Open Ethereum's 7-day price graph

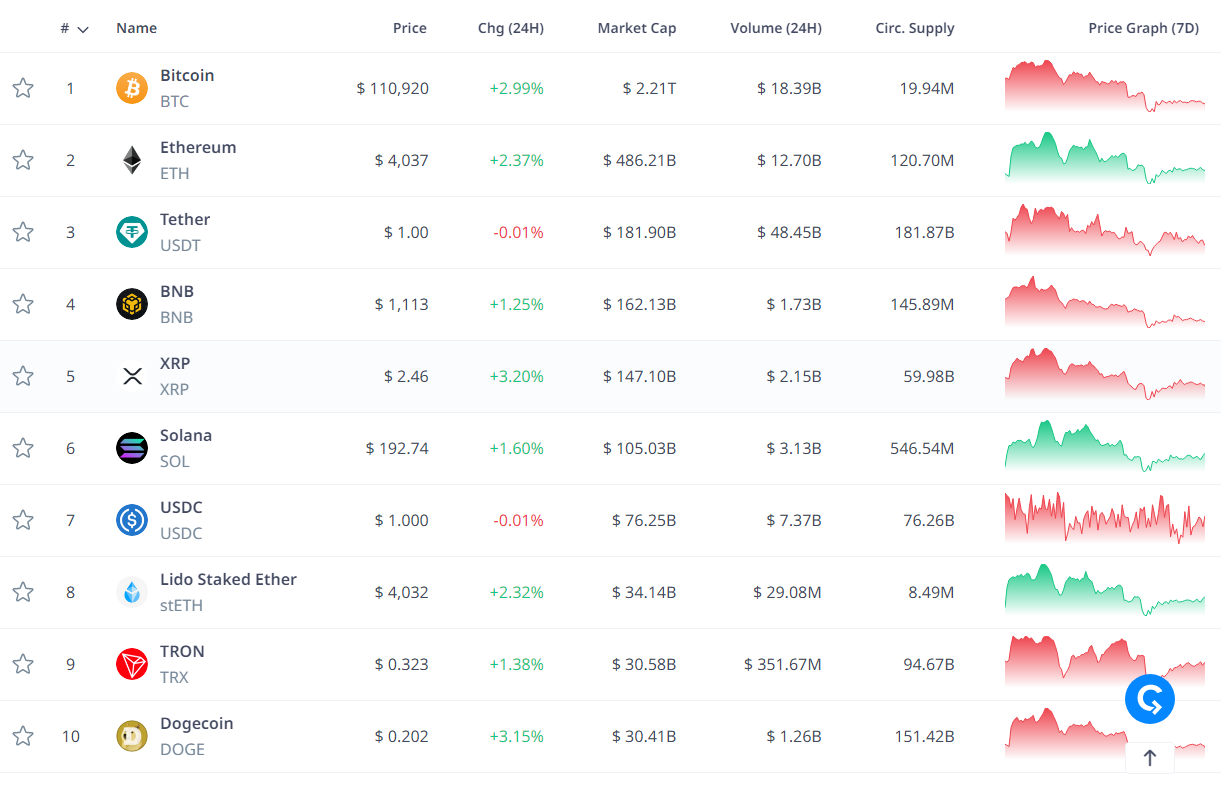click(x=1104, y=160)
